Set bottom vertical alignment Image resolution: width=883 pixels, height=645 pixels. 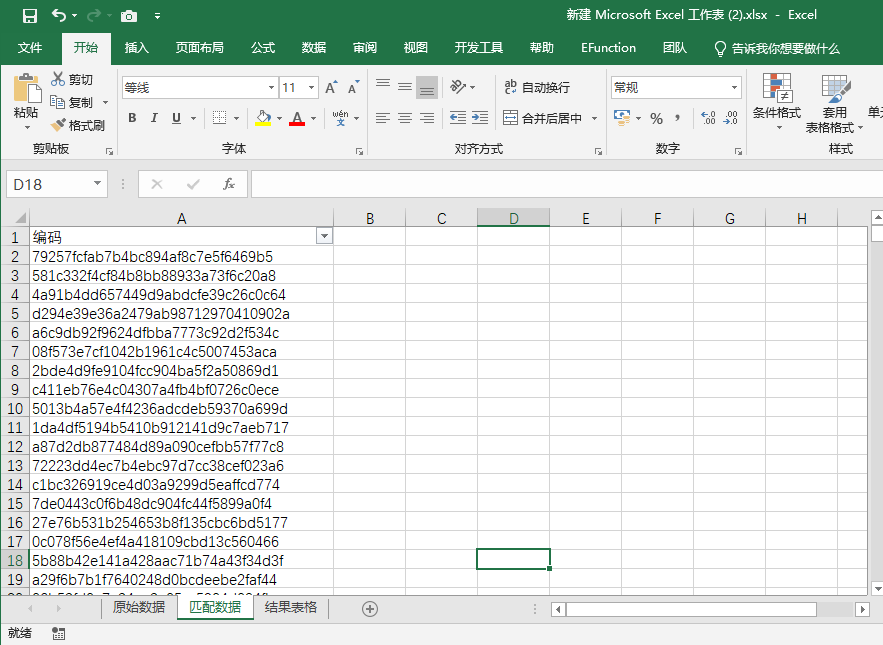[x=427, y=87]
